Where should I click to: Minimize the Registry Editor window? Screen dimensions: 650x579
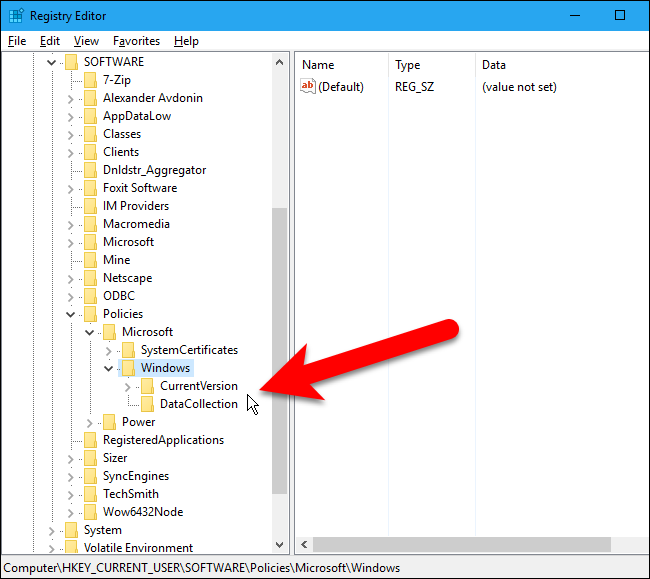pos(575,16)
